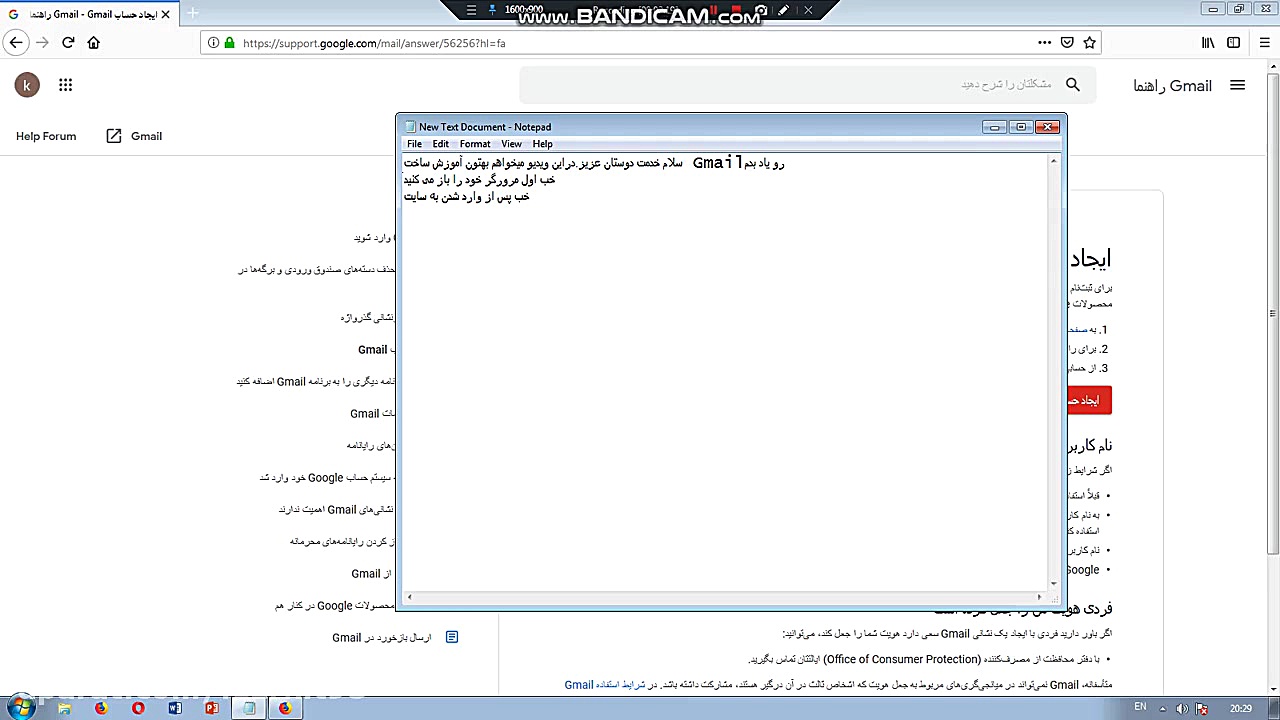Viewport: 1280px width, 720px height.
Task: Open Microsoft Word from the taskbar
Action: (174, 708)
